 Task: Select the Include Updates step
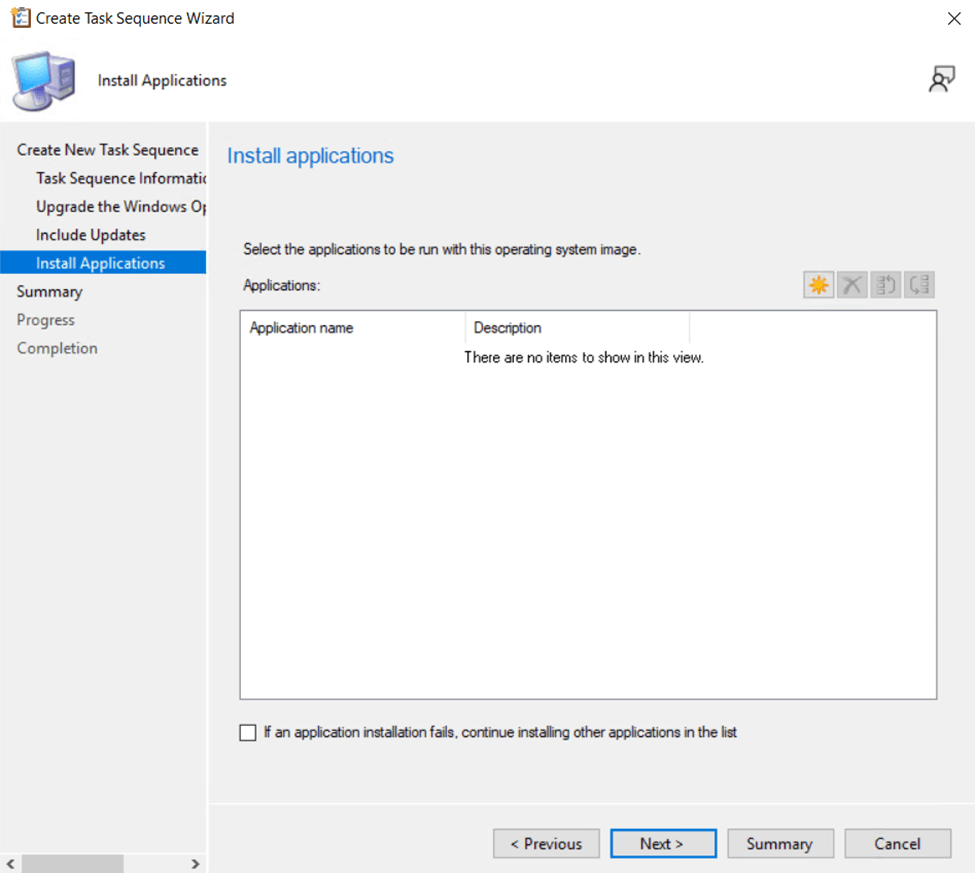pos(91,235)
